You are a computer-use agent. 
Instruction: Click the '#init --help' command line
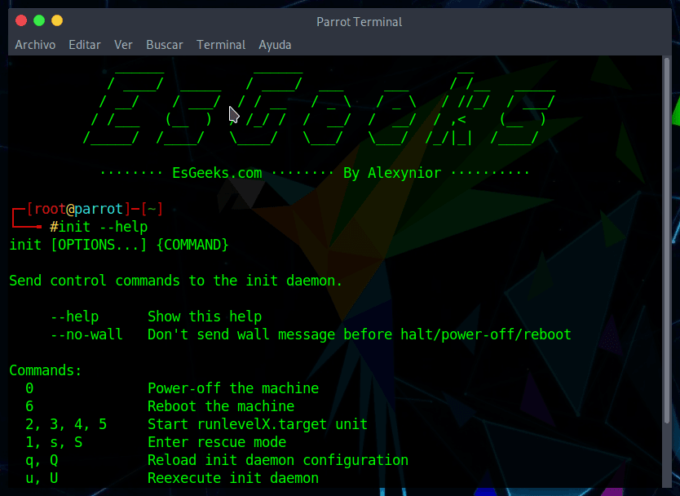pos(98,227)
